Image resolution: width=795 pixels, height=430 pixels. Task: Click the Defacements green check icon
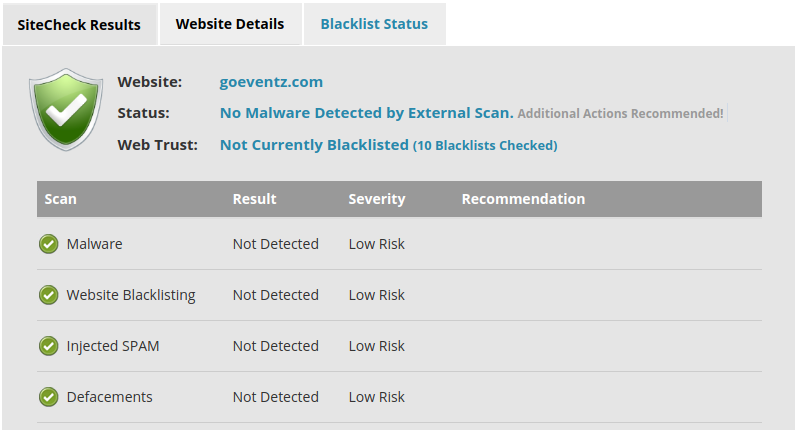pos(49,397)
